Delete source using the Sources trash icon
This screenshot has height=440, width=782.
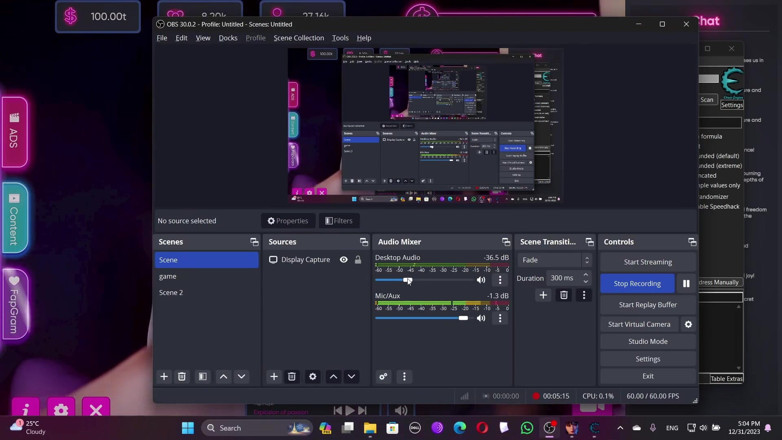[292, 377]
